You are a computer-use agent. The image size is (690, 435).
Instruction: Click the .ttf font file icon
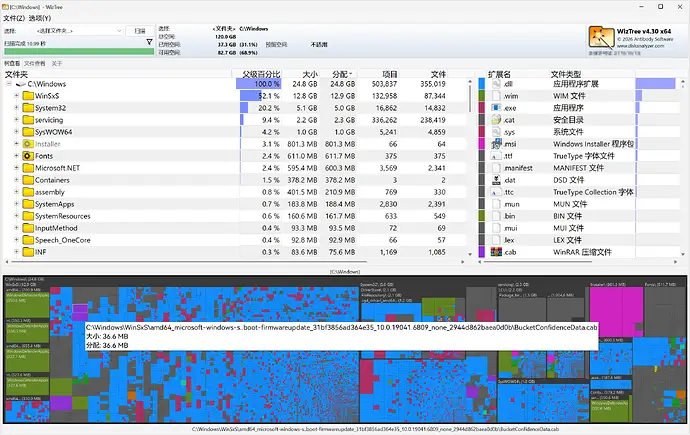coord(496,156)
